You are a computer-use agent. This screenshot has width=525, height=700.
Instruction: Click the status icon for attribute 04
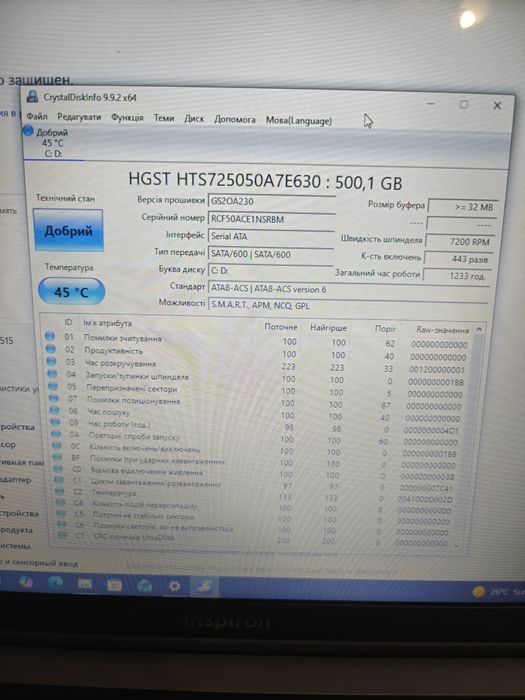[52, 374]
